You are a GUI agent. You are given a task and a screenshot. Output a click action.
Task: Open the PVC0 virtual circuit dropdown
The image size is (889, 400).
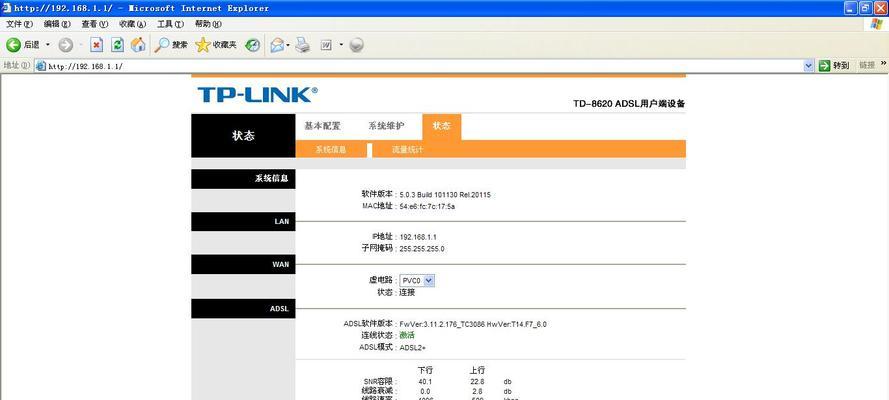417,280
